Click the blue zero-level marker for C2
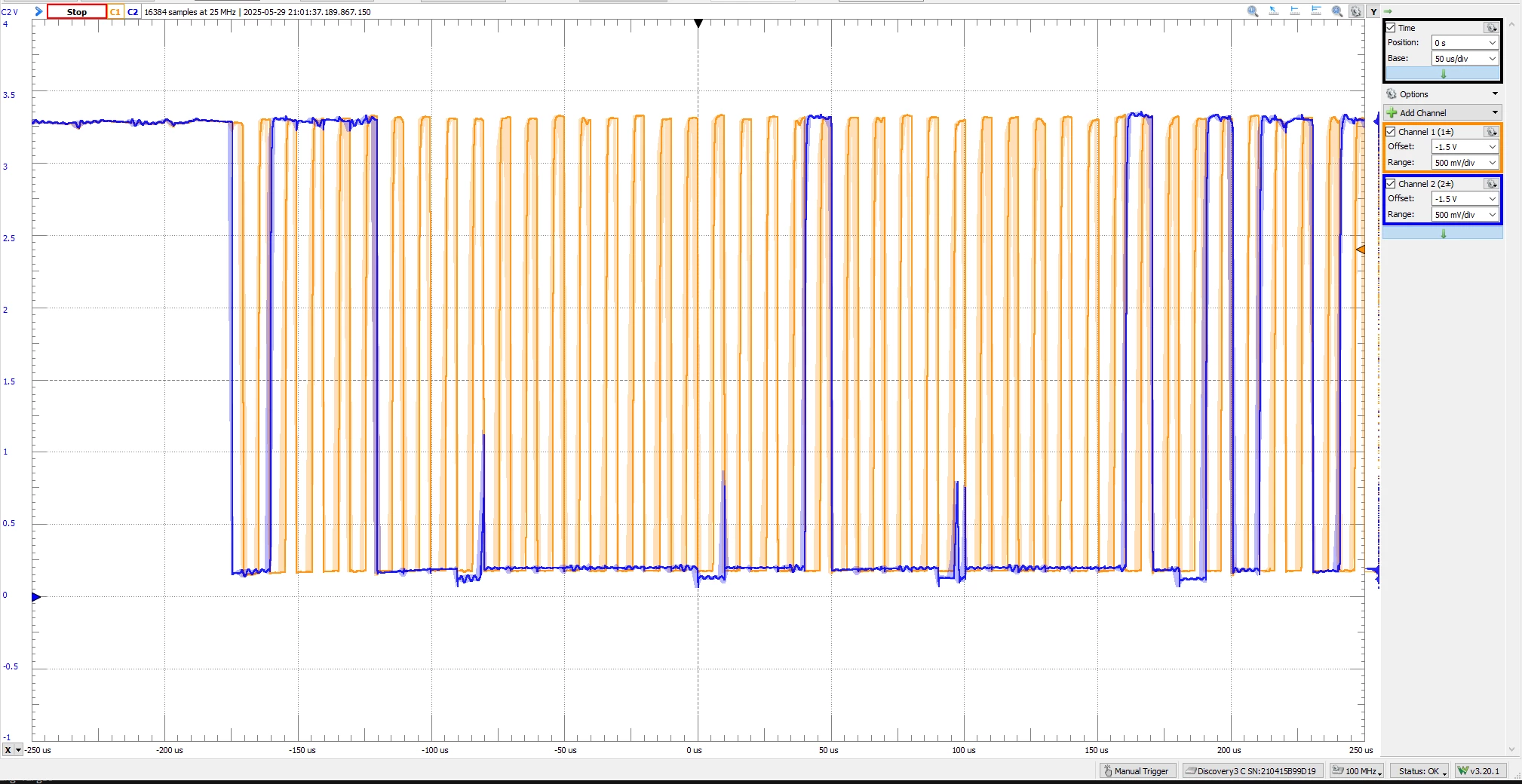Viewport: 1522px width, 784px height. [35, 597]
